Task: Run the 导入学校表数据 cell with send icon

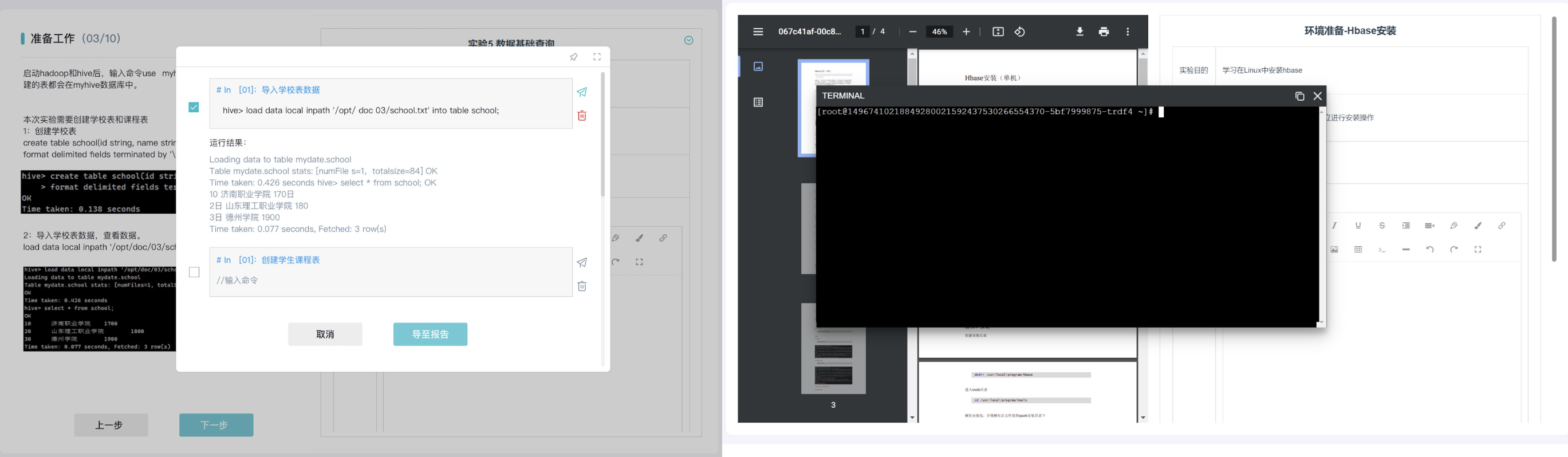Action: (582, 92)
